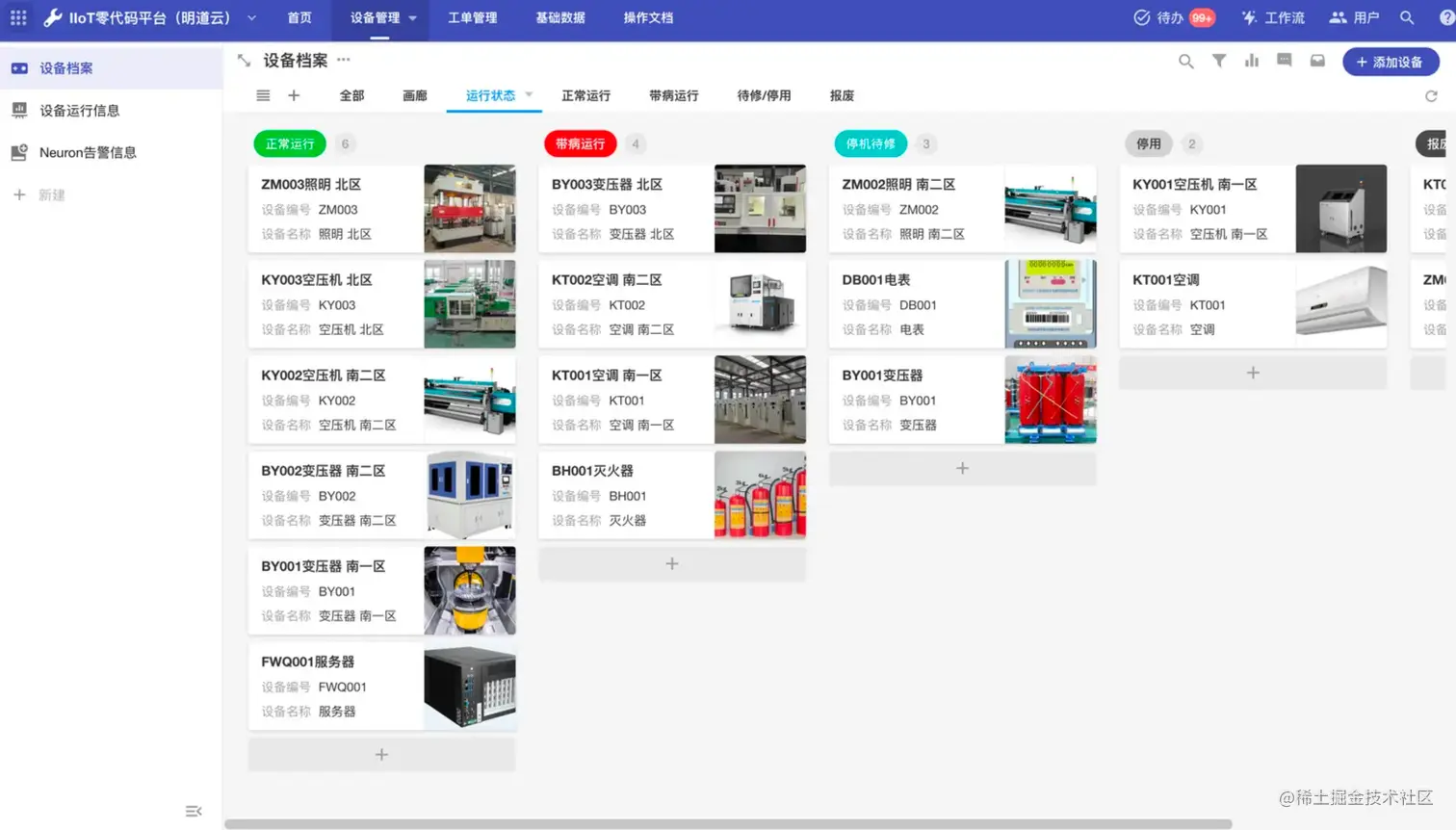Open the help question mark icon

click(1446, 17)
